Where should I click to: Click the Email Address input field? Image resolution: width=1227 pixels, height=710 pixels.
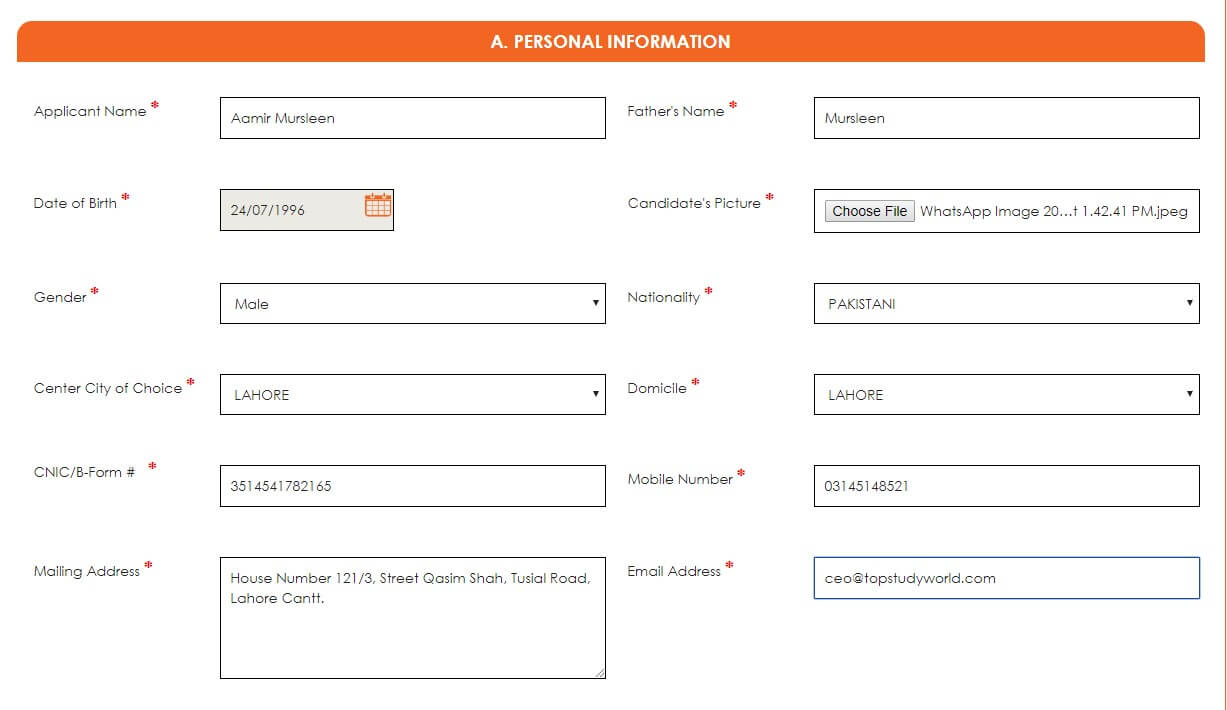[x=1006, y=578]
